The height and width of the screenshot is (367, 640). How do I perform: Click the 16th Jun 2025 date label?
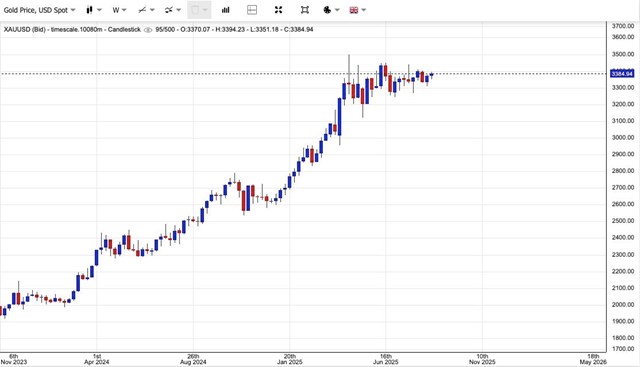pos(386,359)
